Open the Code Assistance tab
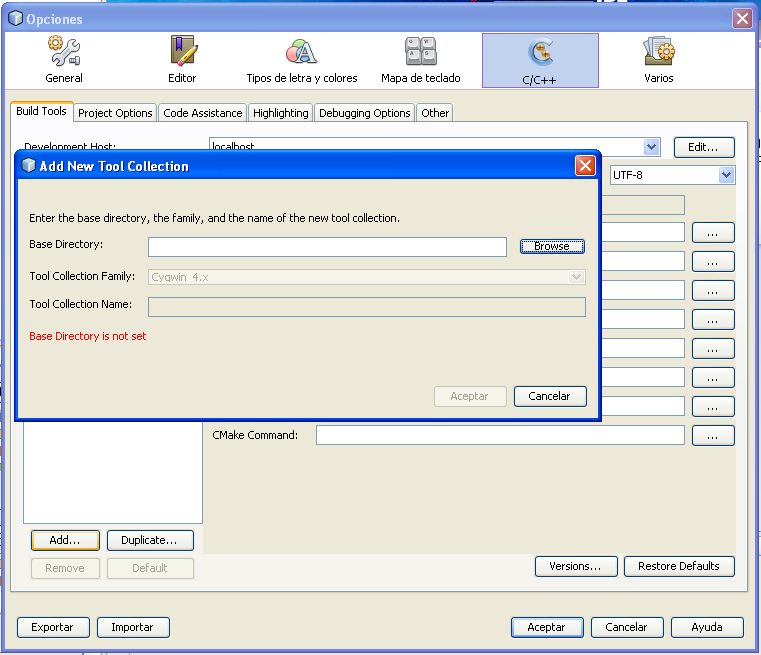This screenshot has width=761, height=655. 202,113
